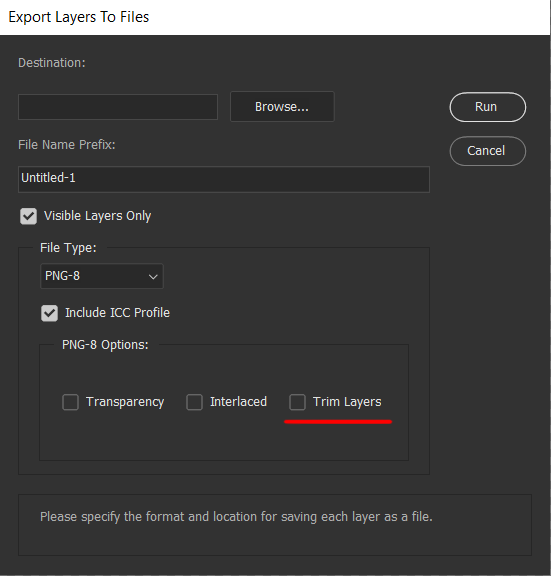Click into the Untitled-1 prefix field
This screenshot has width=551, height=576.
click(224, 179)
